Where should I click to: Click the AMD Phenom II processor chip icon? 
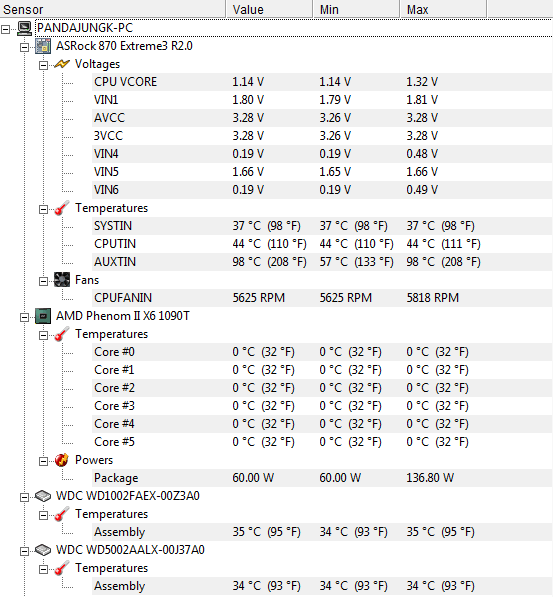[43, 316]
